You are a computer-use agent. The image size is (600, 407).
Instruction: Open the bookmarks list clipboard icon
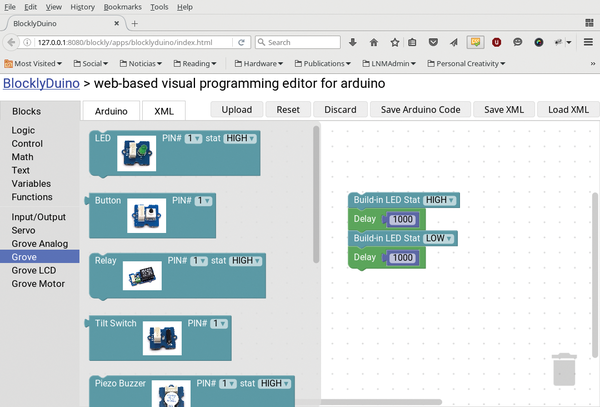pos(412,42)
